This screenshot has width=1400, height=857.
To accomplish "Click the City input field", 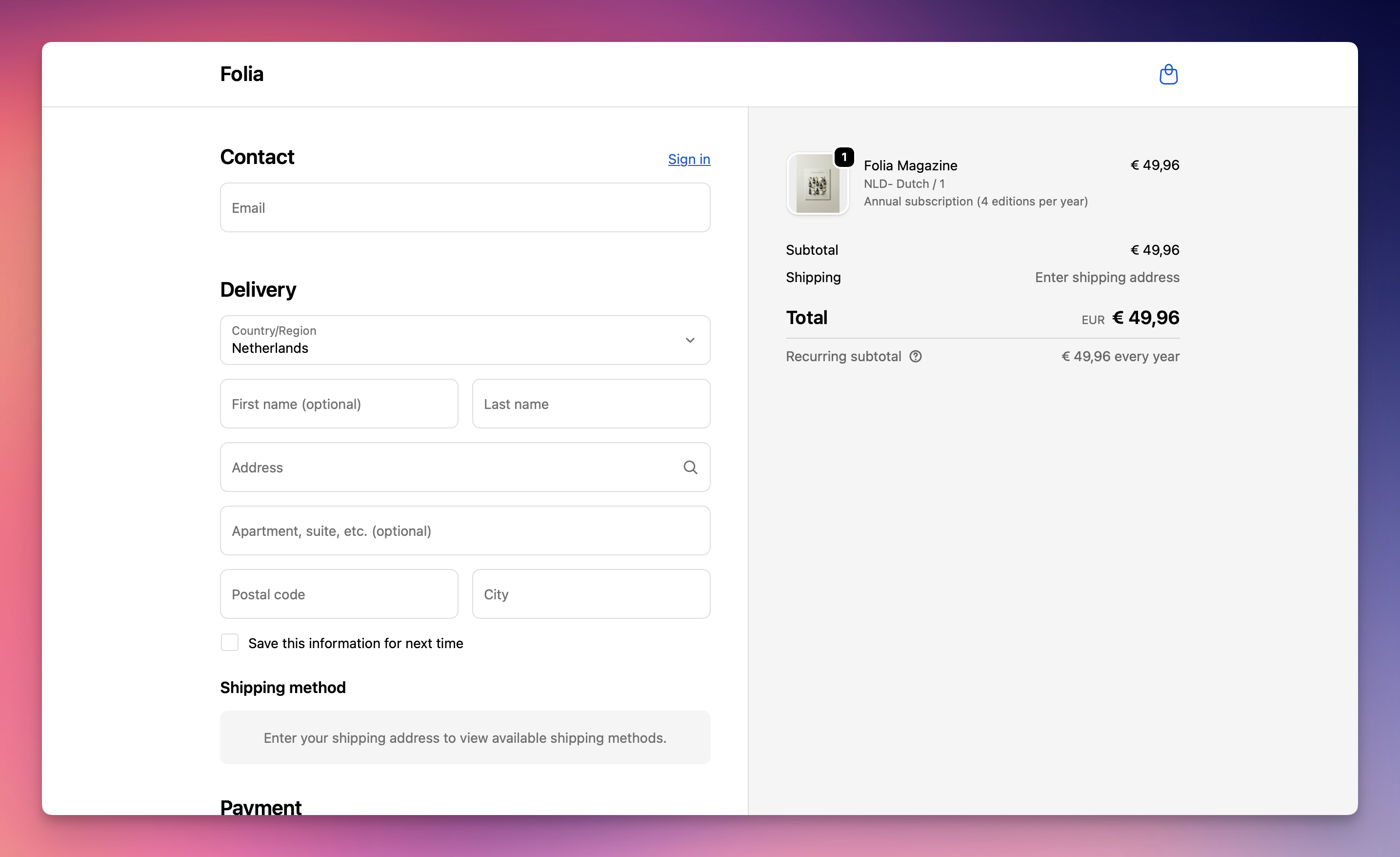I will point(591,594).
